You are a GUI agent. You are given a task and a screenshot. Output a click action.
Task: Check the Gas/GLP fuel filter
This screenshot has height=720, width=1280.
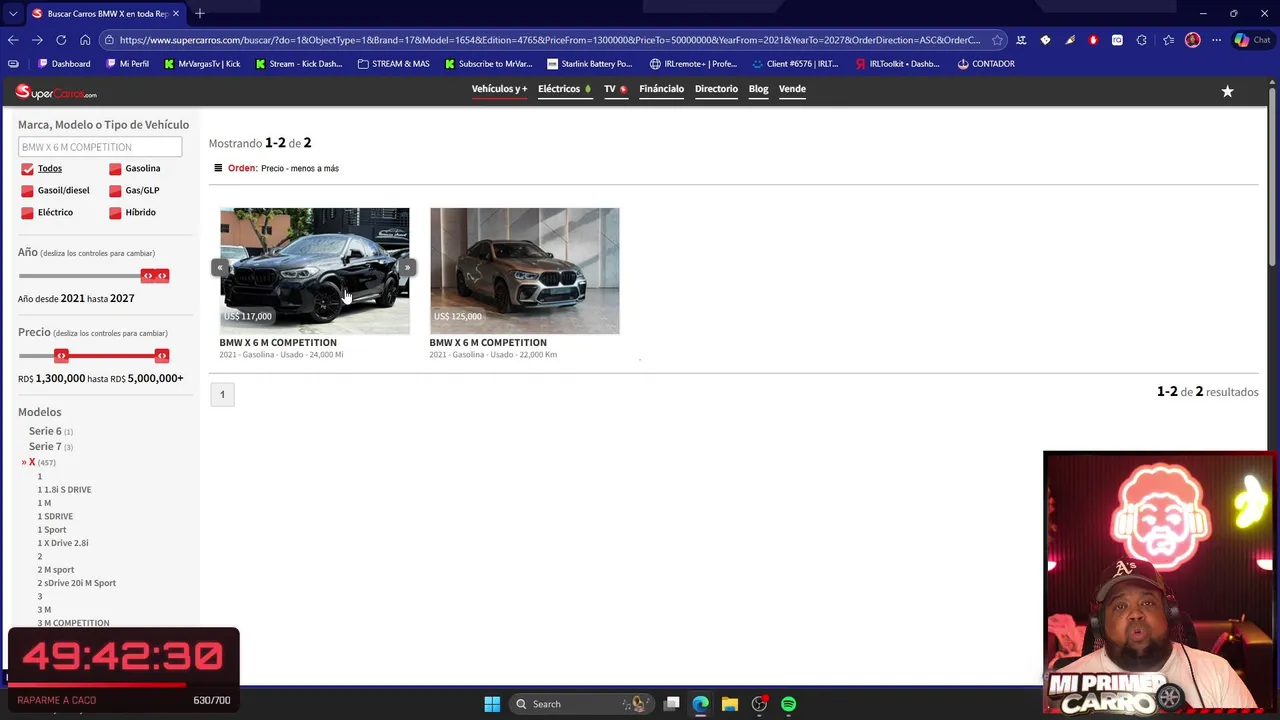115,191
